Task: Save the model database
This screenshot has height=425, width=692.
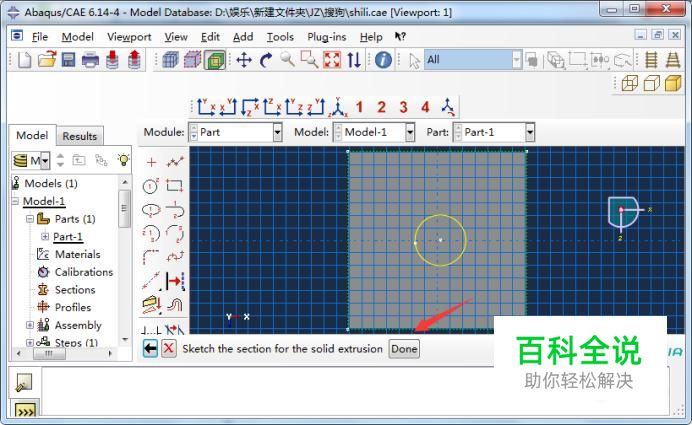Action: (x=68, y=60)
